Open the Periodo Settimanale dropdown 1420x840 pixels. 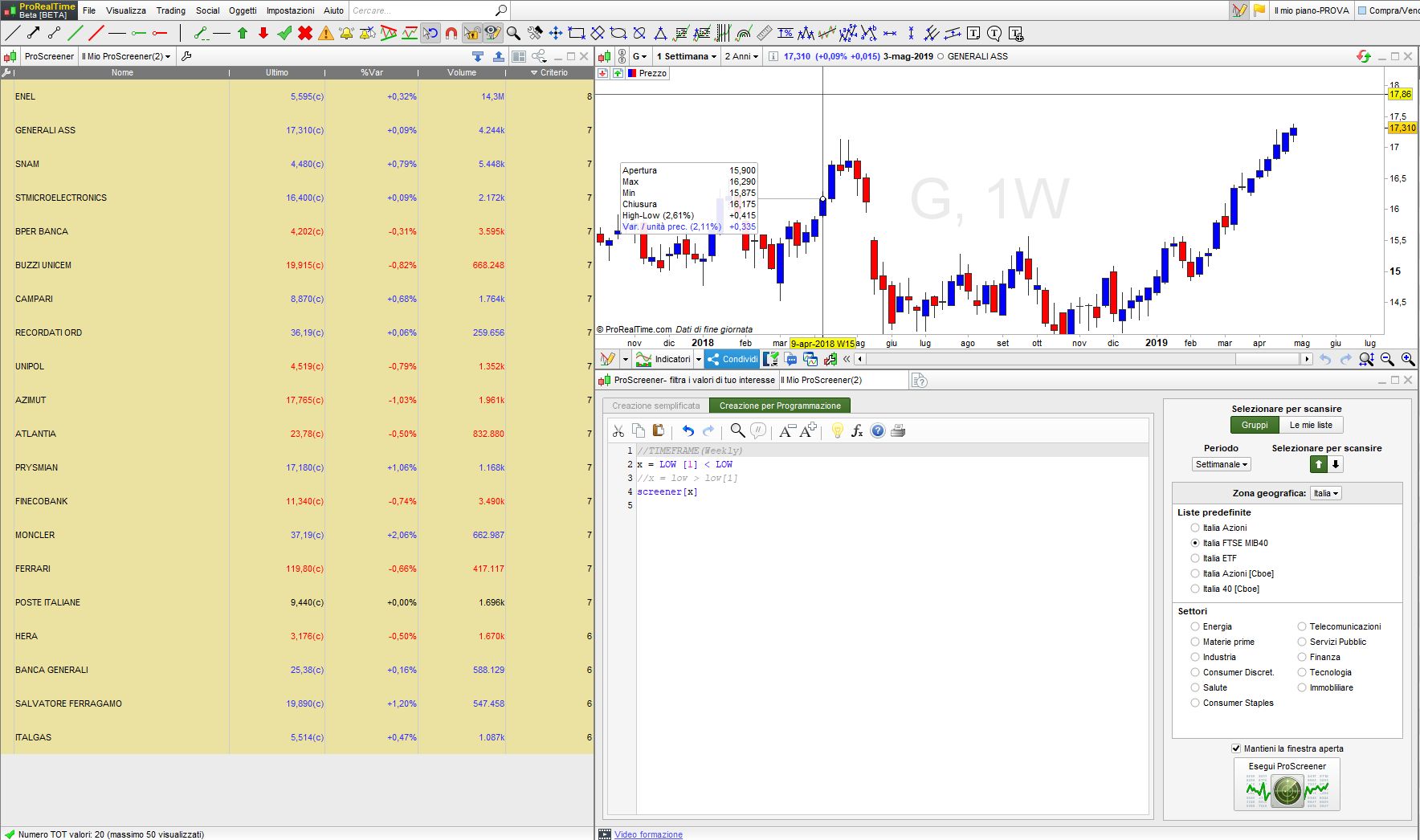click(x=1221, y=464)
